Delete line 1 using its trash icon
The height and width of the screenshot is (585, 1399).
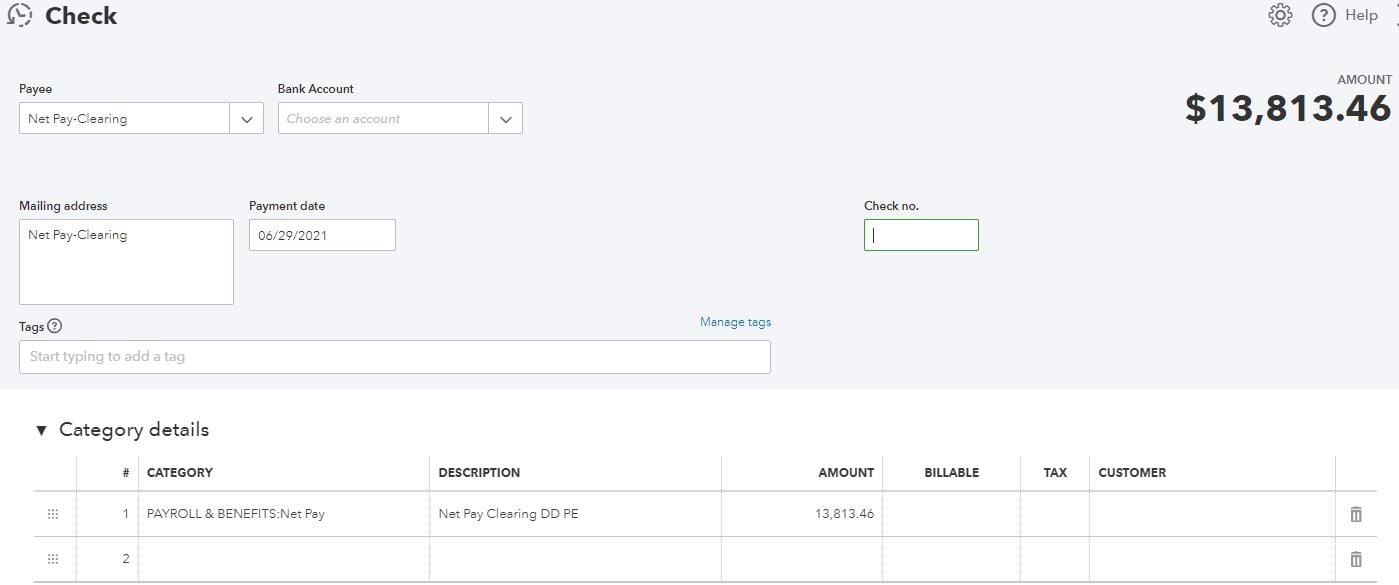tap(1356, 513)
